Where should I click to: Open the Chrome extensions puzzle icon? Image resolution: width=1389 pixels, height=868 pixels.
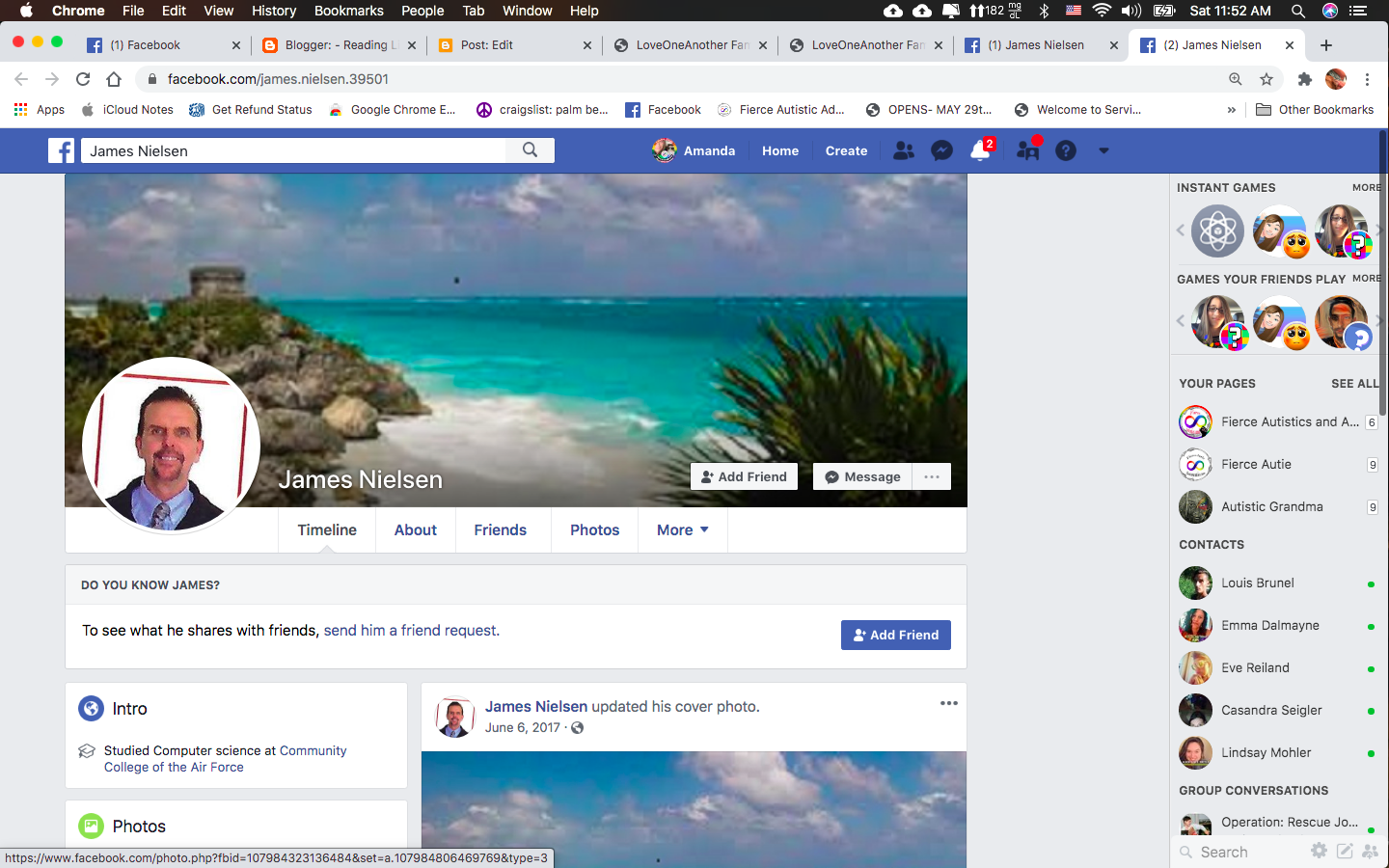pos(1304,79)
